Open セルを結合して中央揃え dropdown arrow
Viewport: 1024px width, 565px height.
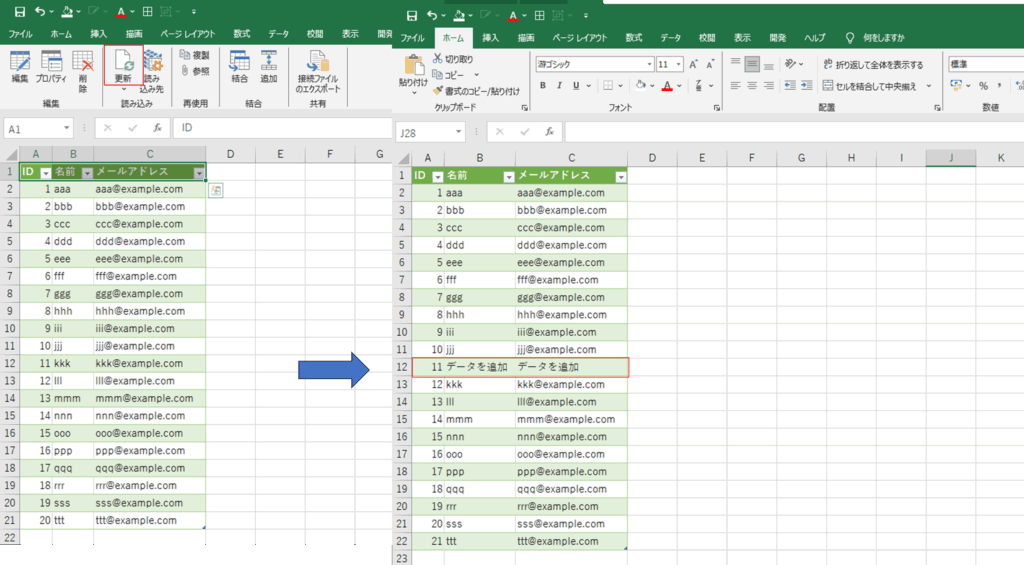tap(929, 86)
